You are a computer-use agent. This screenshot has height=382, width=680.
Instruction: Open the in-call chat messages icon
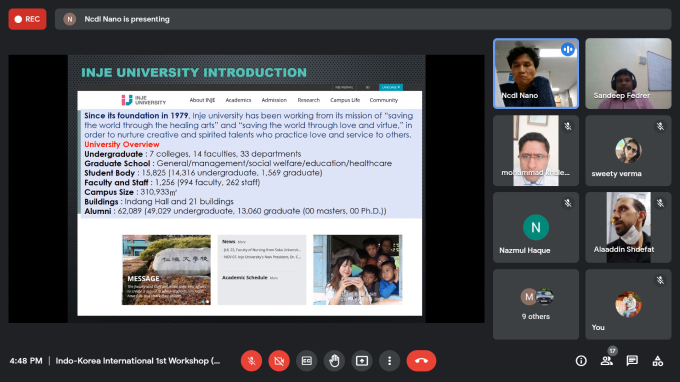tap(632, 361)
